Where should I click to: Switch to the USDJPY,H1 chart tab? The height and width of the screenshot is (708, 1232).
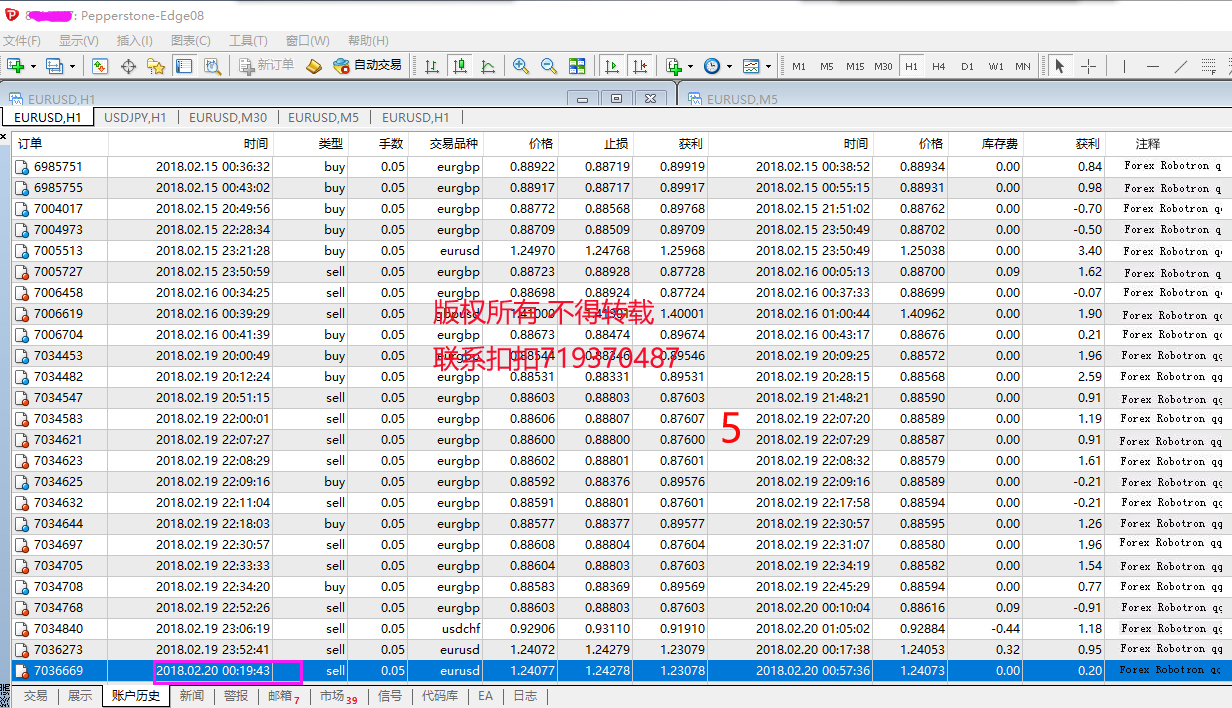coord(135,117)
